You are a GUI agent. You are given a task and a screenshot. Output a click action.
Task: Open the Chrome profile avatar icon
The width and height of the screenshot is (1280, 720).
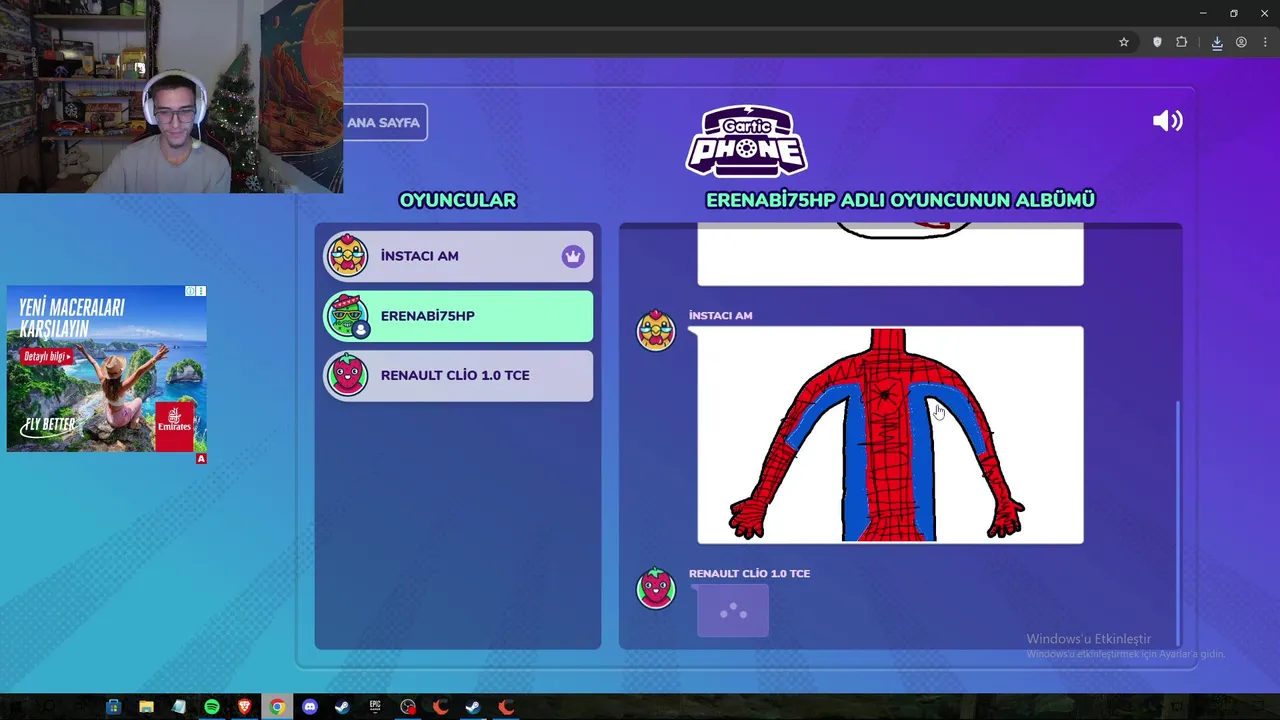1241,42
